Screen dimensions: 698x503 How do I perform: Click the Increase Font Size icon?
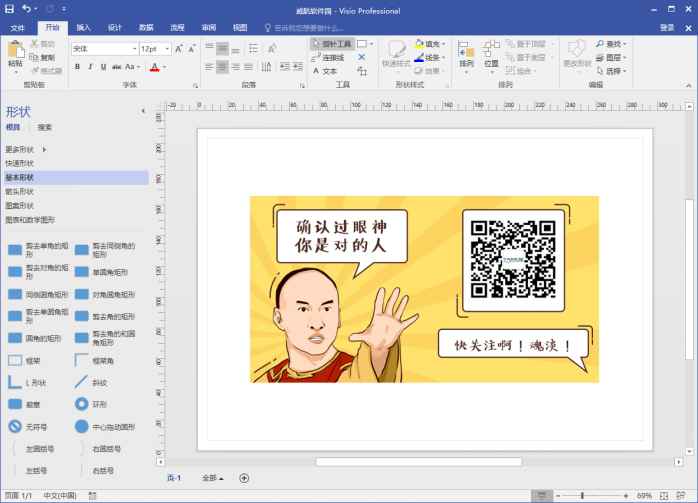click(179, 49)
